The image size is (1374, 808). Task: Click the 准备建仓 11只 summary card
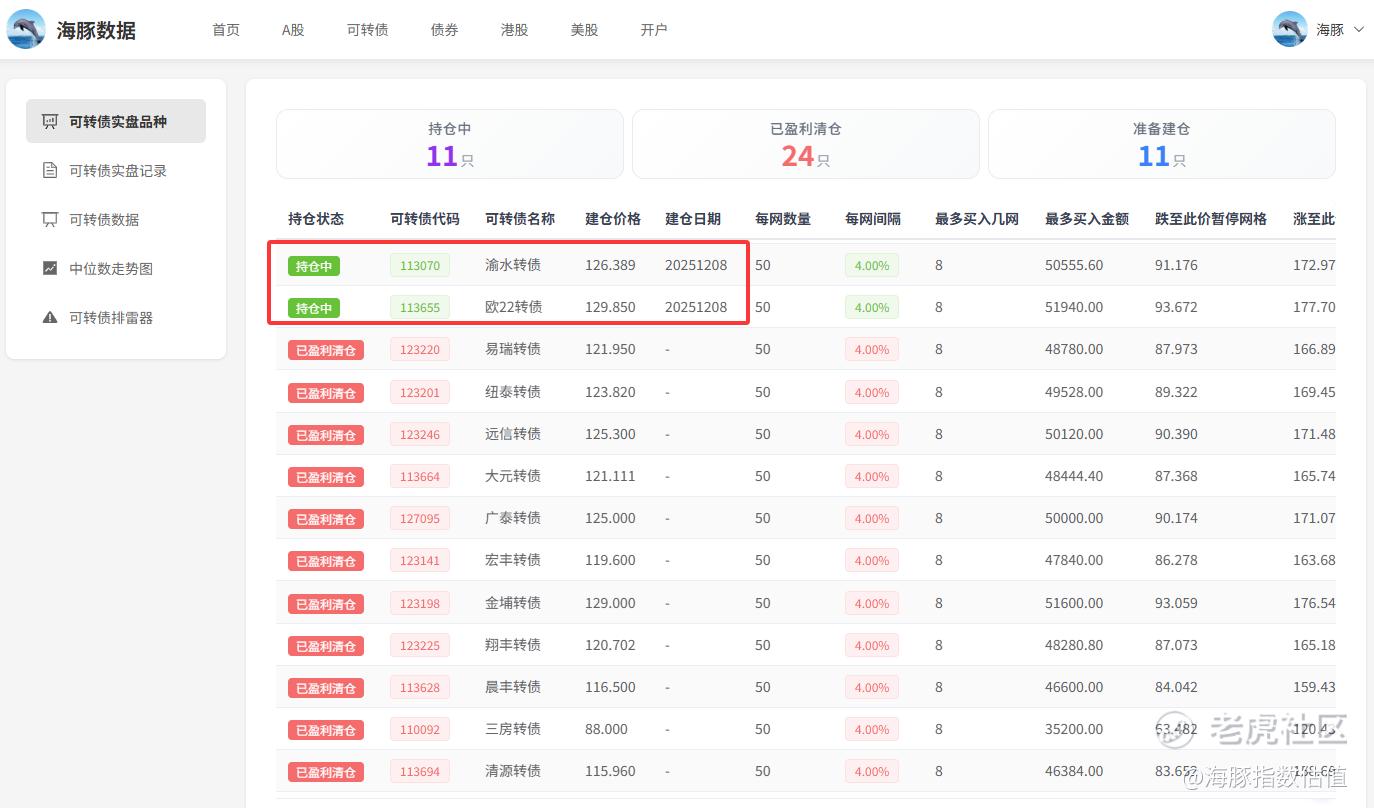(x=1162, y=144)
